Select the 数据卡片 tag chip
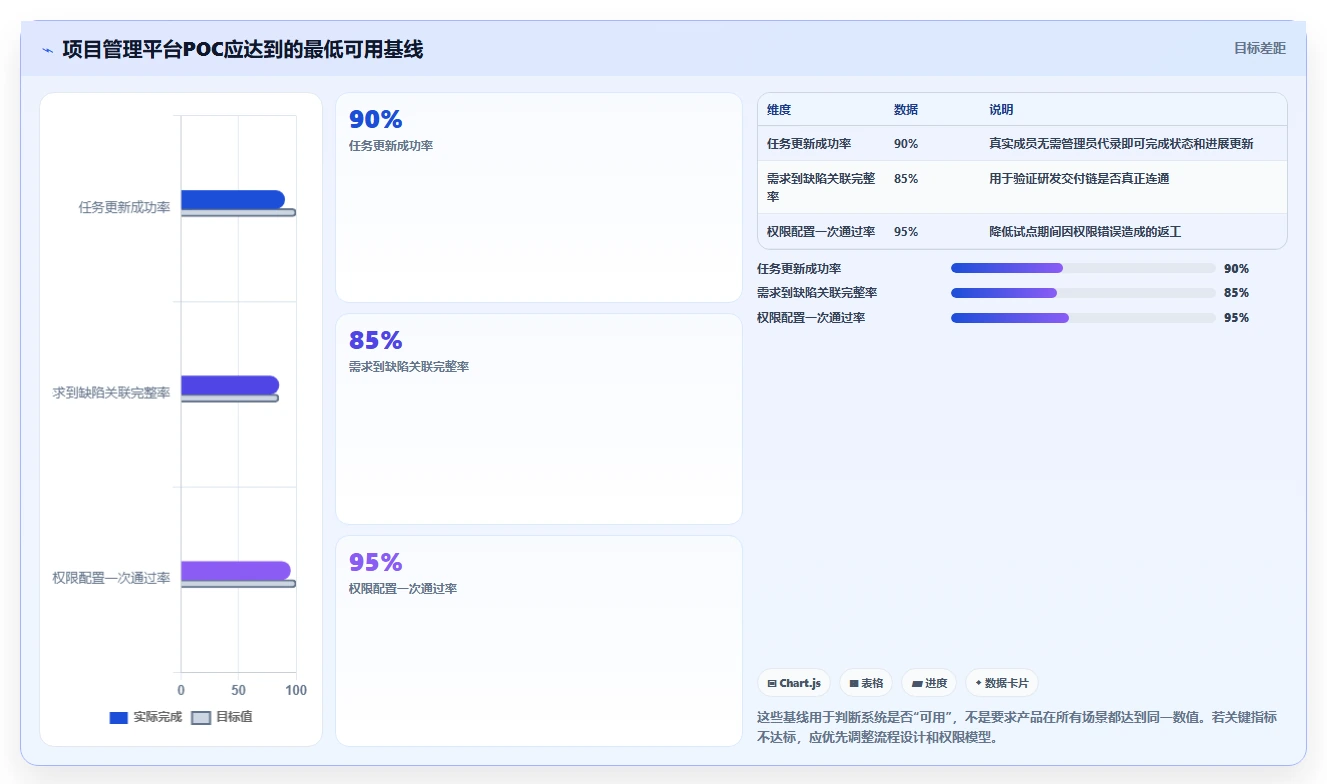1327x784 pixels. [x=1002, y=683]
